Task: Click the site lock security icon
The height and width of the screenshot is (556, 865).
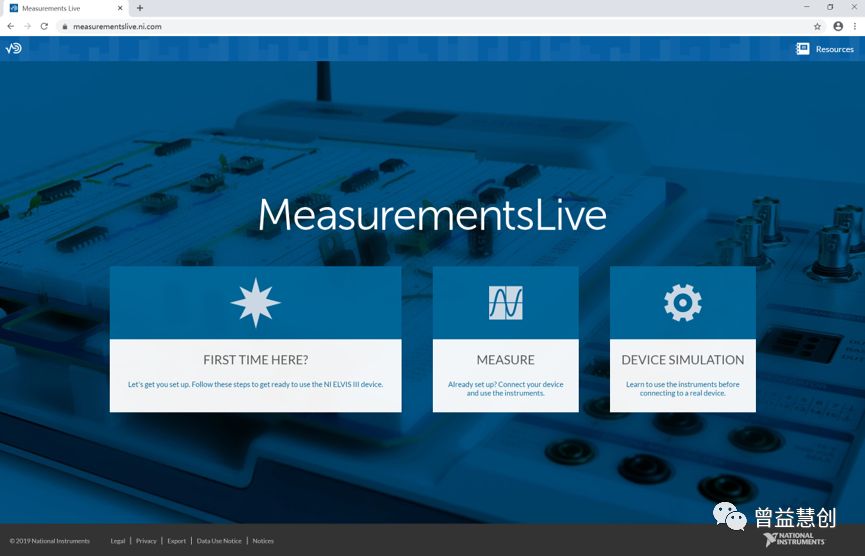Action: click(65, 26)
